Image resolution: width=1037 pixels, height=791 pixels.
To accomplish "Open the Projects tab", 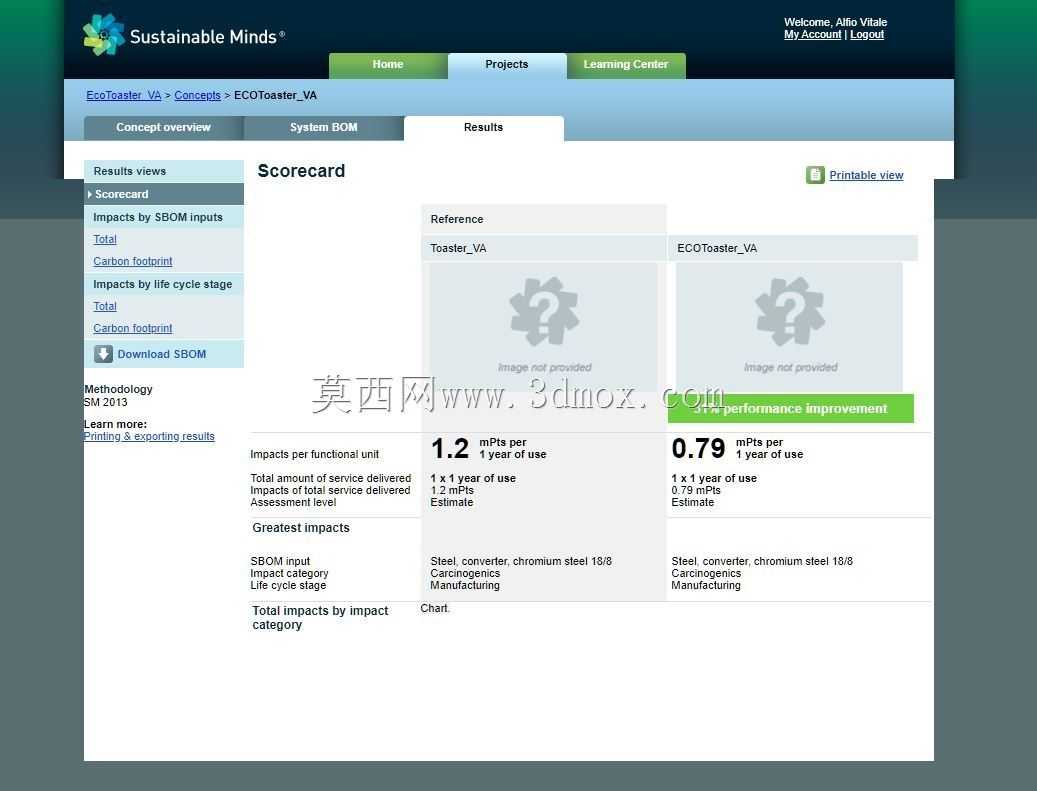I will point(507,65).
